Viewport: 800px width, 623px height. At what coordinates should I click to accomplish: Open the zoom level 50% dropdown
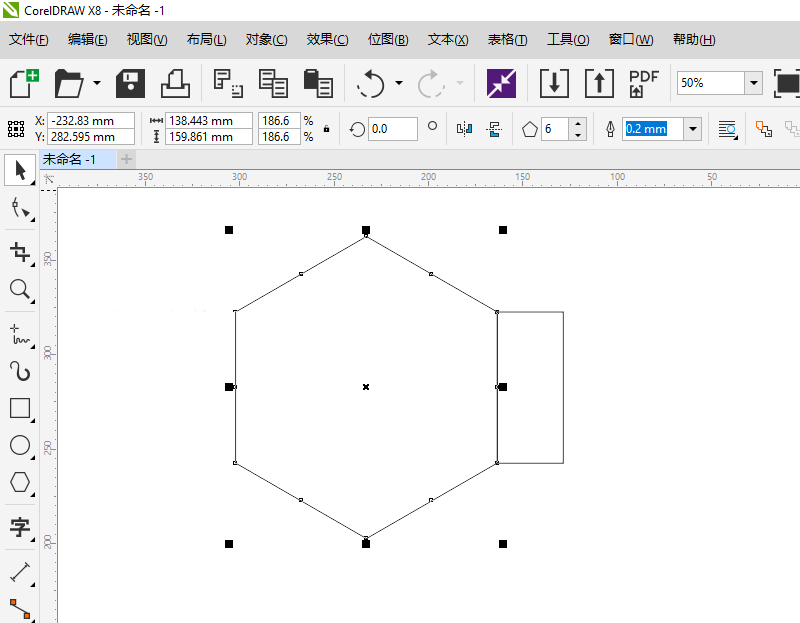(x=753, y=83)
